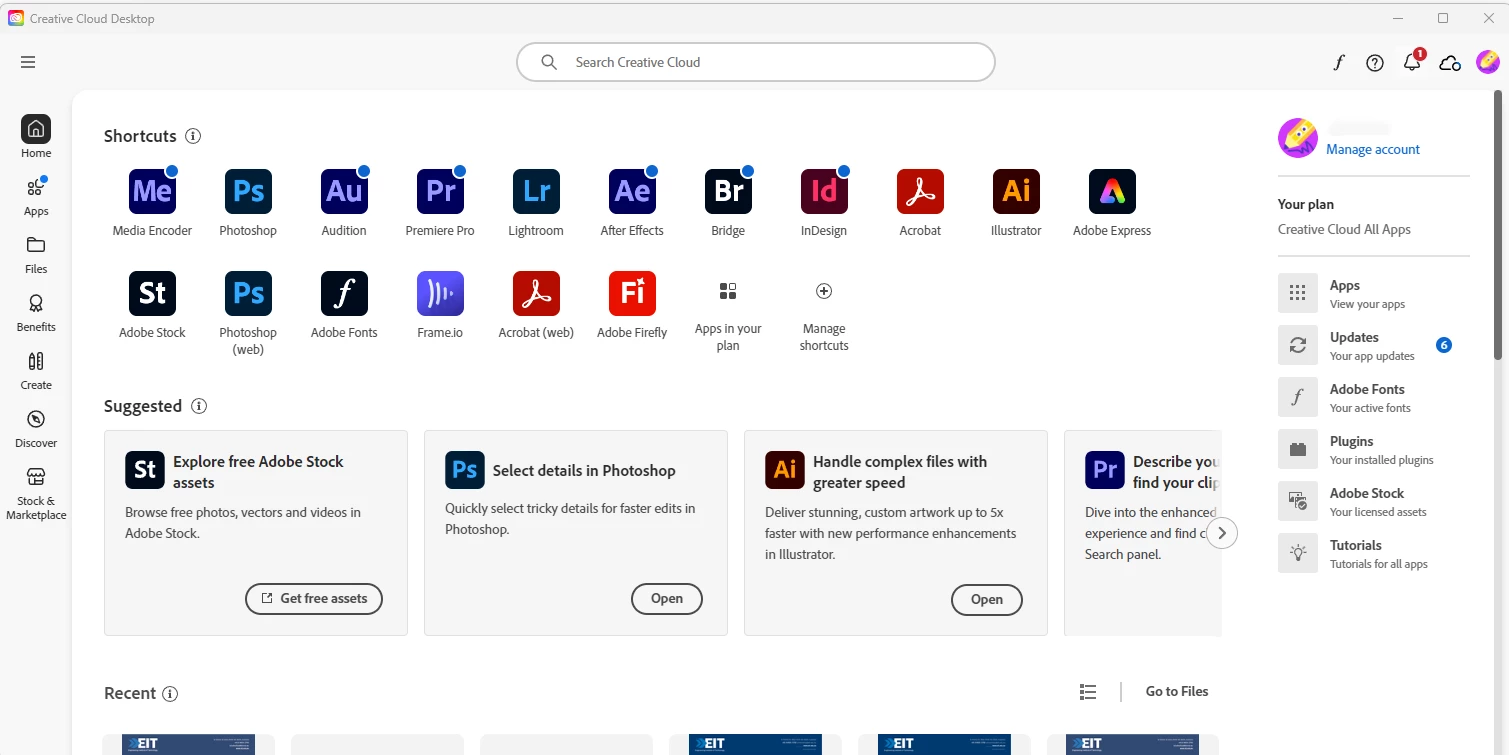Click Manage shortcuts plus icon
This screenshot has width=1509, height=755.
pyautogui.click(x=824, y=291)
